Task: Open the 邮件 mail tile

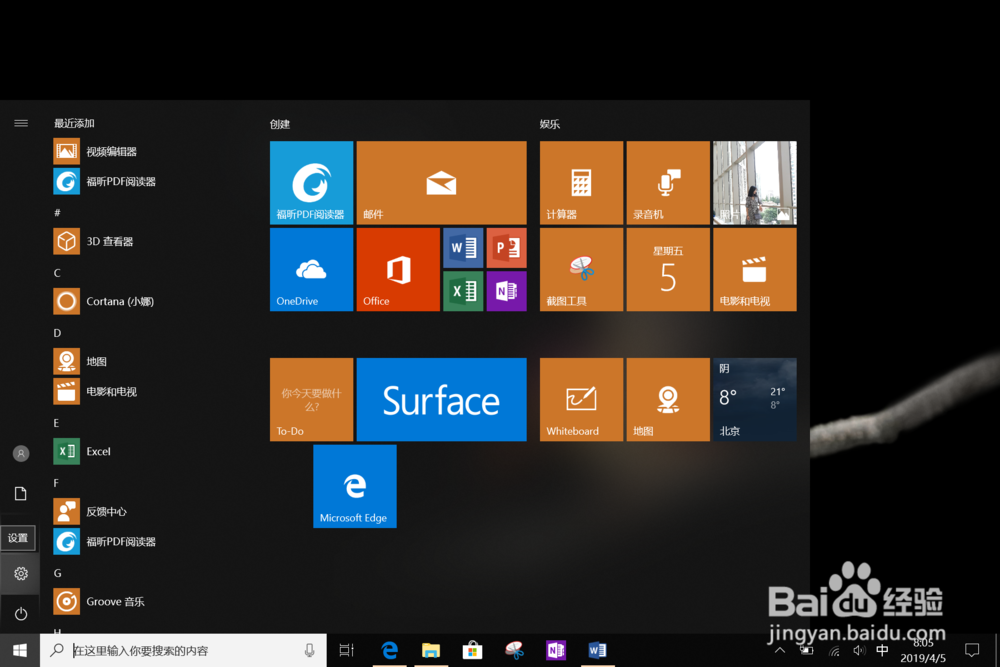Action: click(441, 183)
